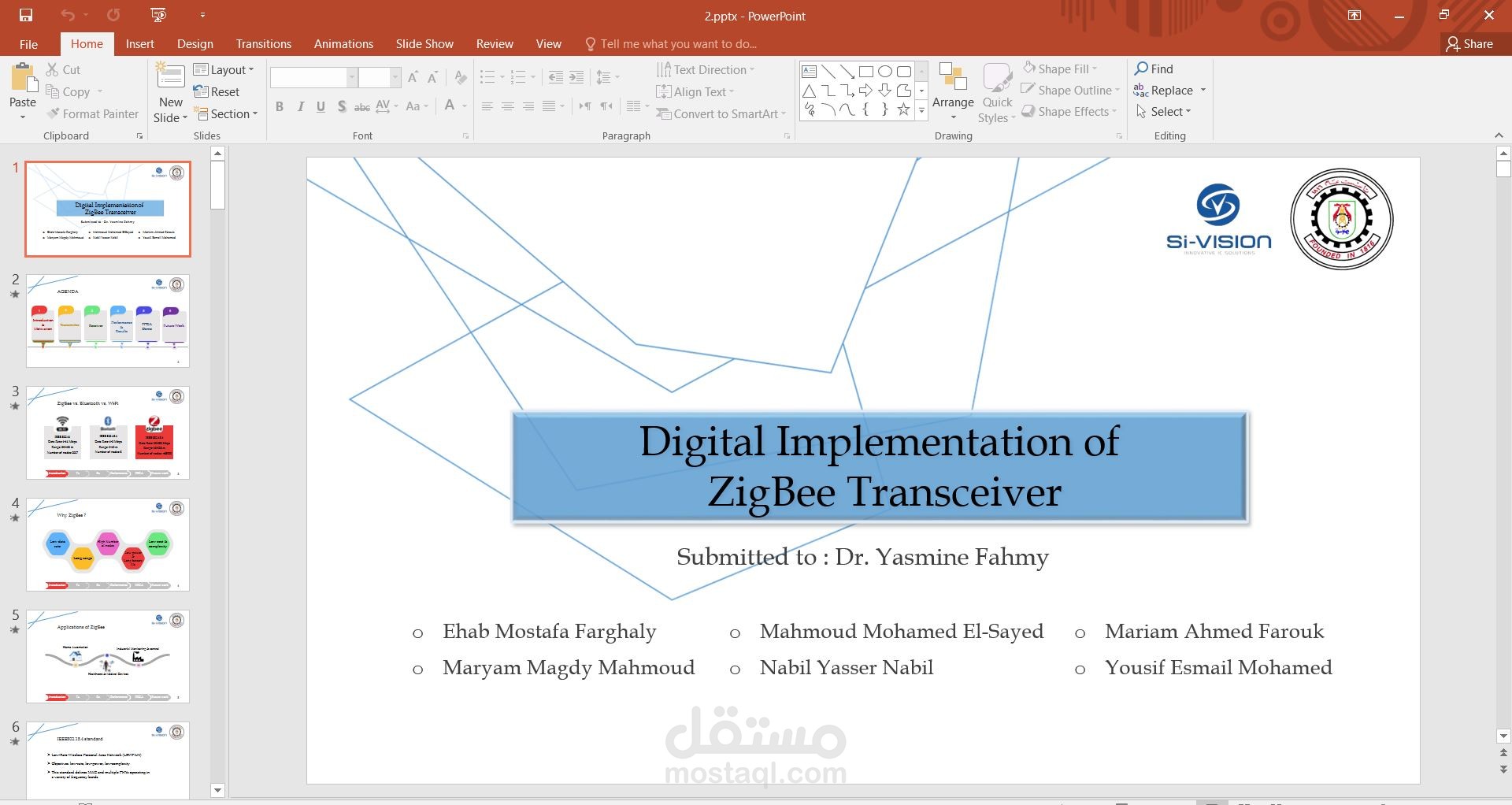
Task: Open the File tab
Action: coord(28,44)
